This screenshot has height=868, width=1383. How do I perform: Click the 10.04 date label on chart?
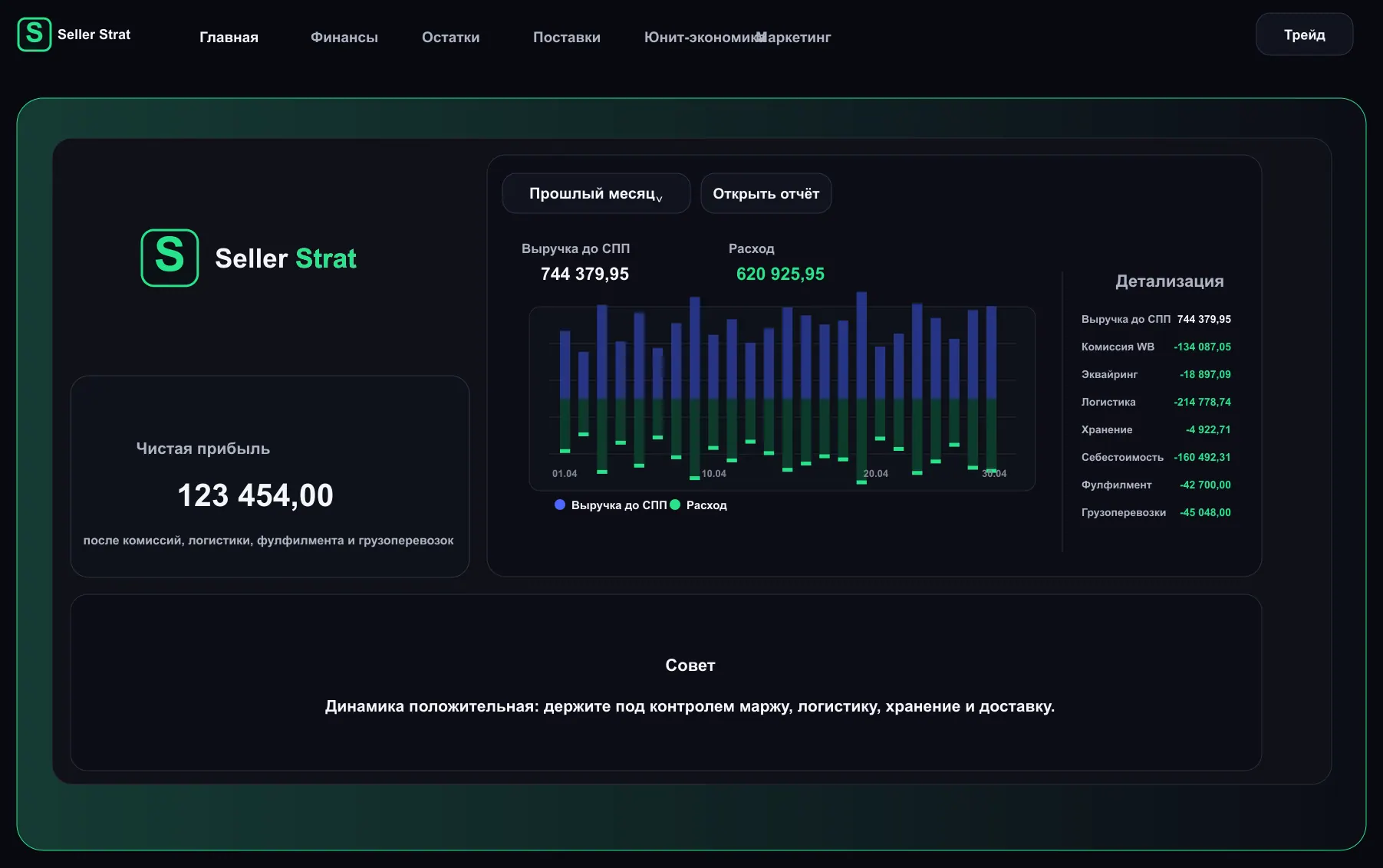pyautogui.click(x=714, y=474)
